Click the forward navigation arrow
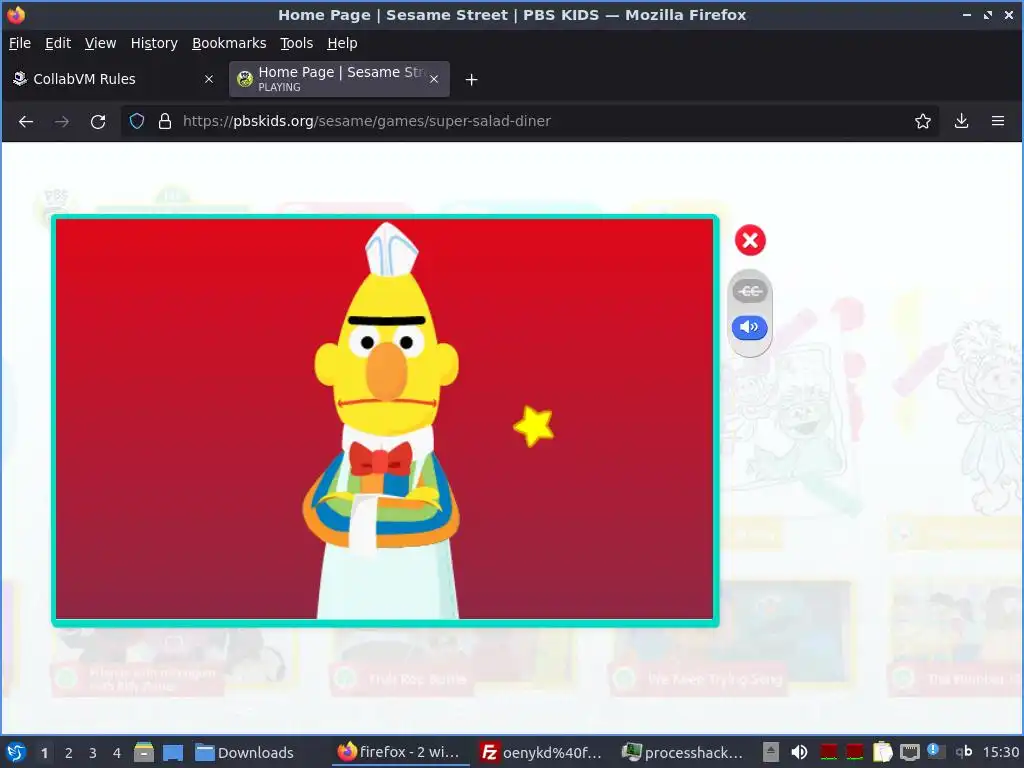 click(x=61, y=121)
